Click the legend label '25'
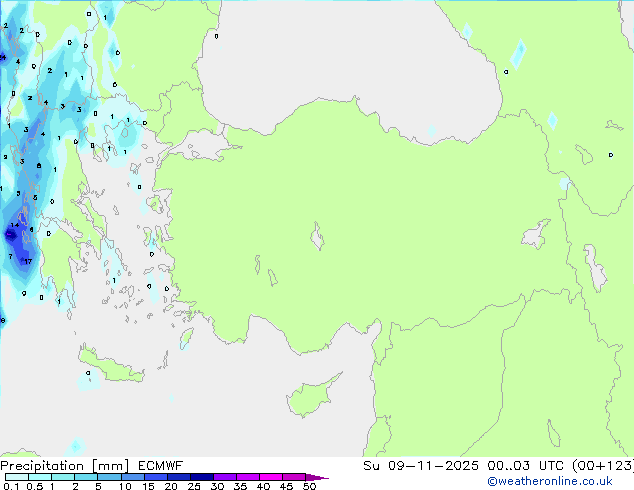 (x=194, y=486)
